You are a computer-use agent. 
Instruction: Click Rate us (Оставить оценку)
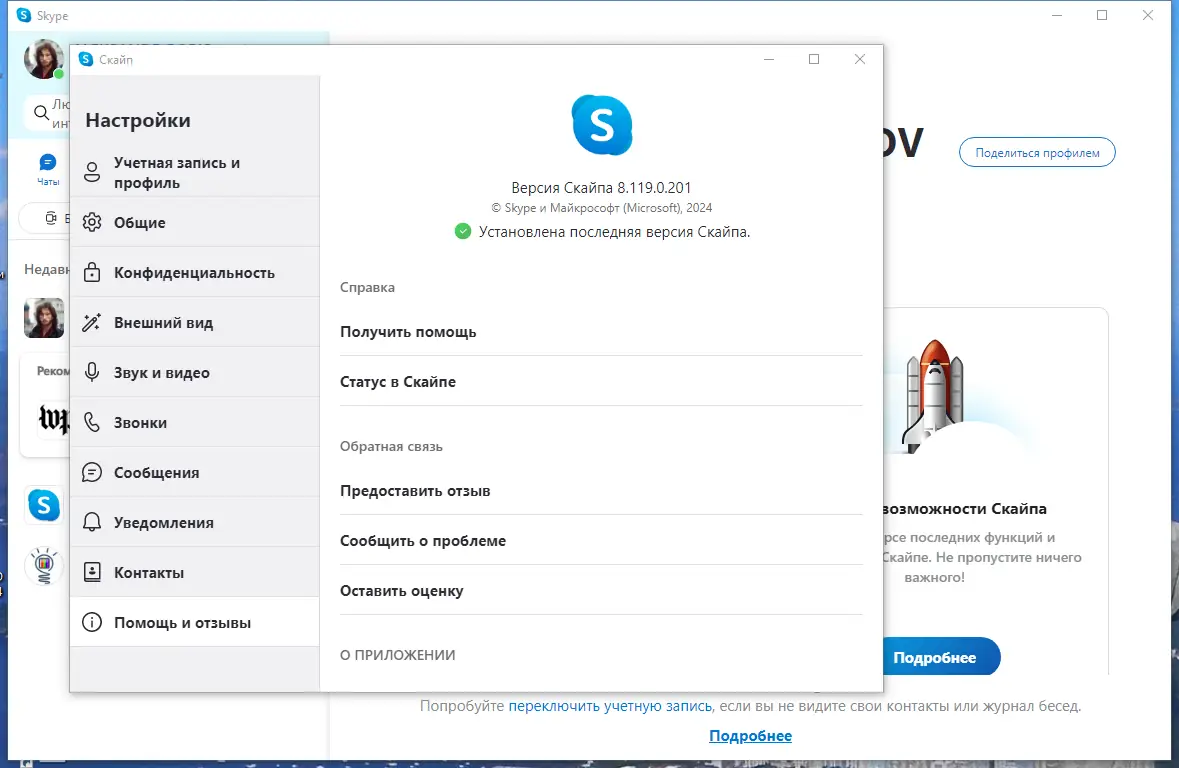601,590
